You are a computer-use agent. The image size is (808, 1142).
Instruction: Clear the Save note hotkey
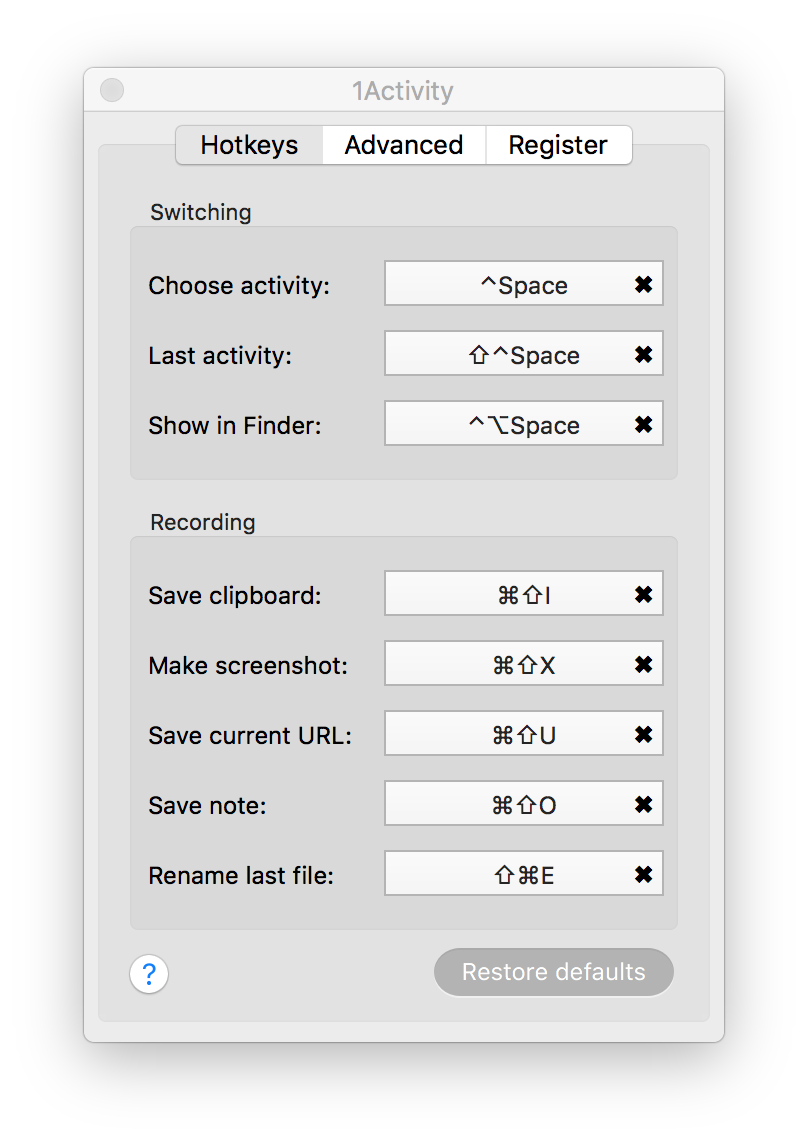643,805
